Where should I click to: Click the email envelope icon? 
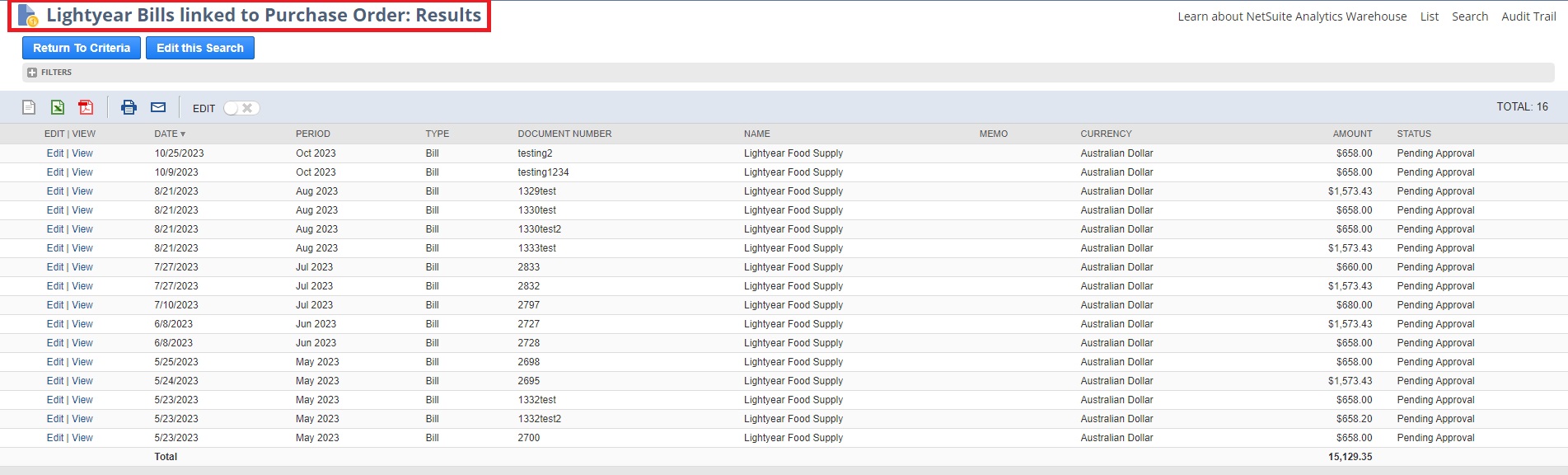158,107
